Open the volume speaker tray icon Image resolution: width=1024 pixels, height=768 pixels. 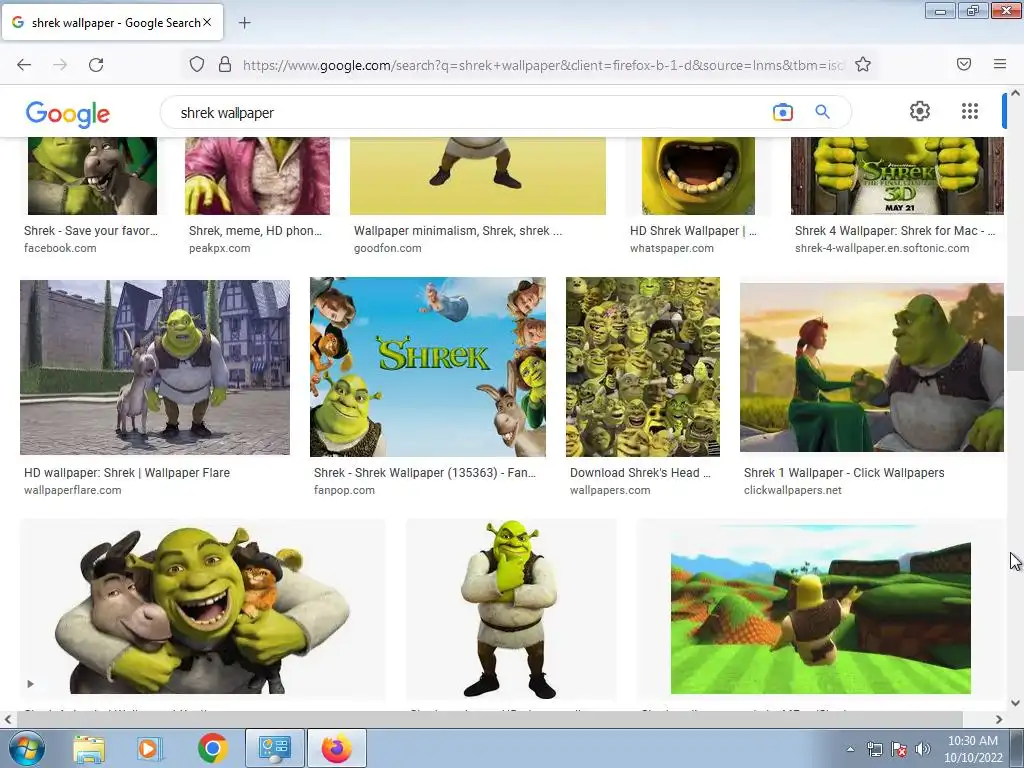[923, 749]
